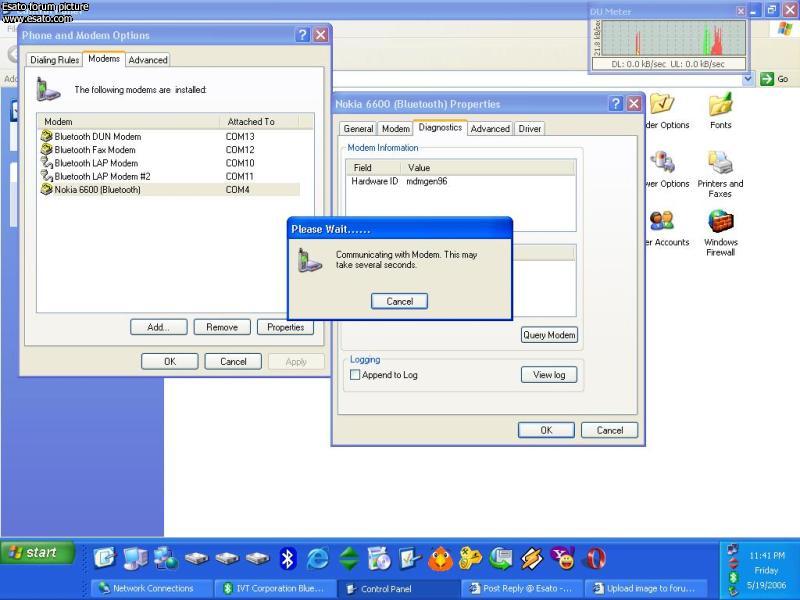This screenshot has height=600, width=800.
Task: Click the 11:41 PM system tray clock
Action: click(767, 556)
